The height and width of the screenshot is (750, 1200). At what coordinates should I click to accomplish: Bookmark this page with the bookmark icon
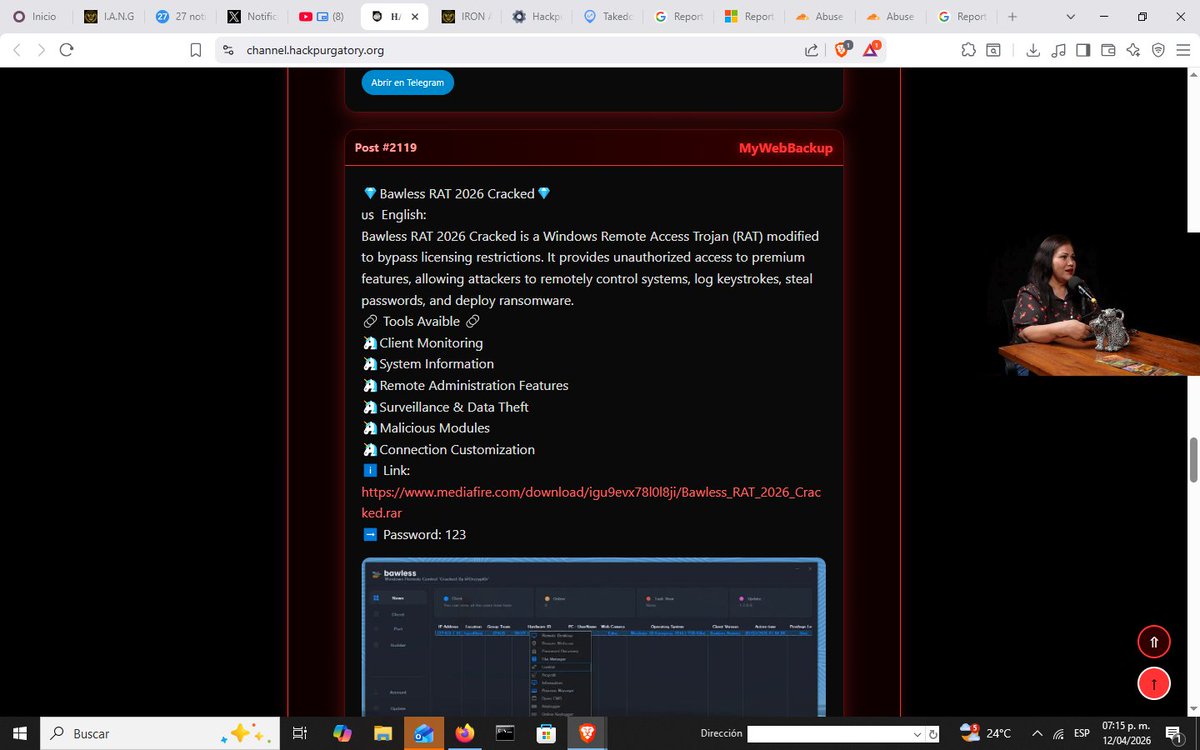[197, 50]
